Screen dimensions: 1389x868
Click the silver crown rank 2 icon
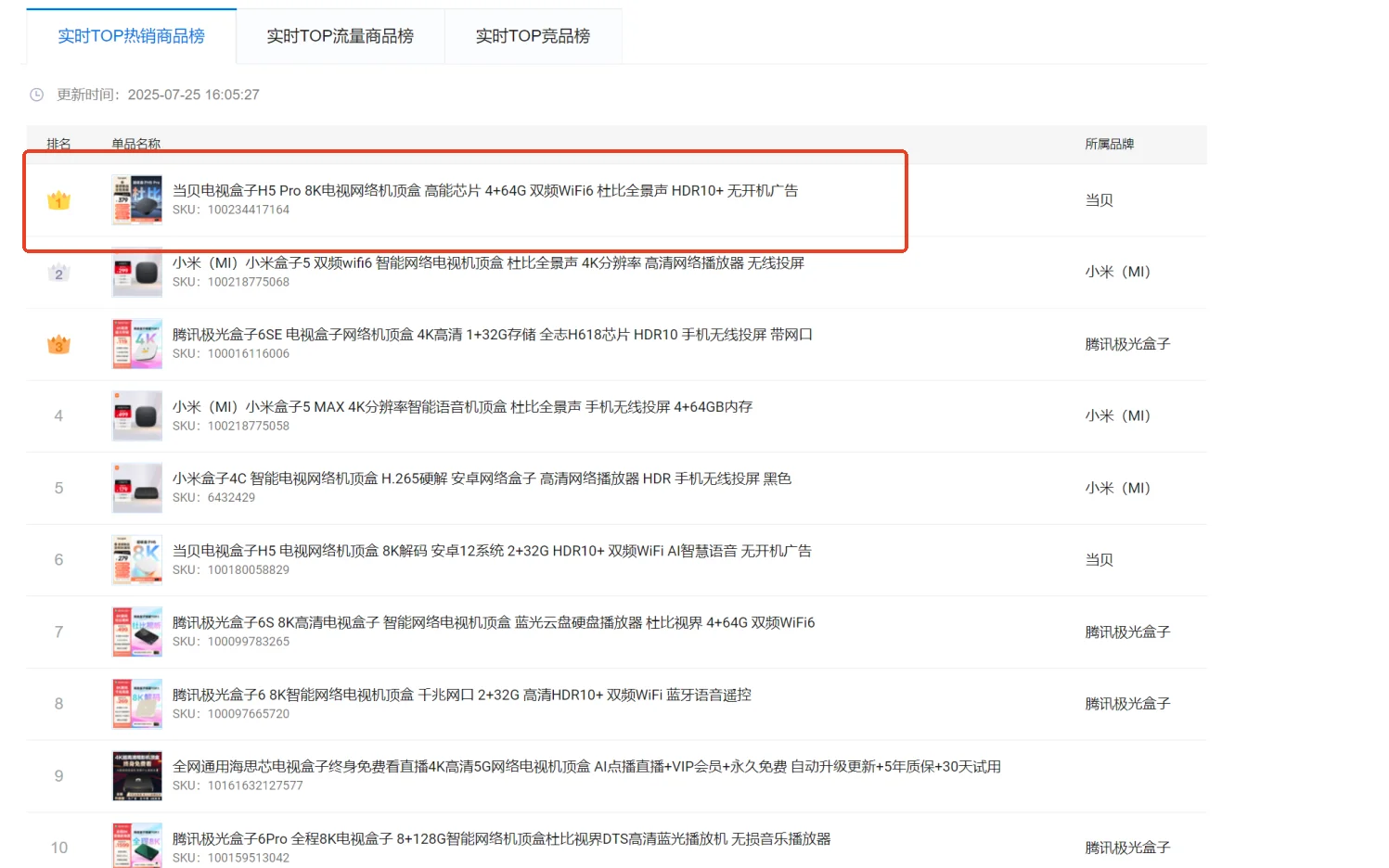pos(58,273)
